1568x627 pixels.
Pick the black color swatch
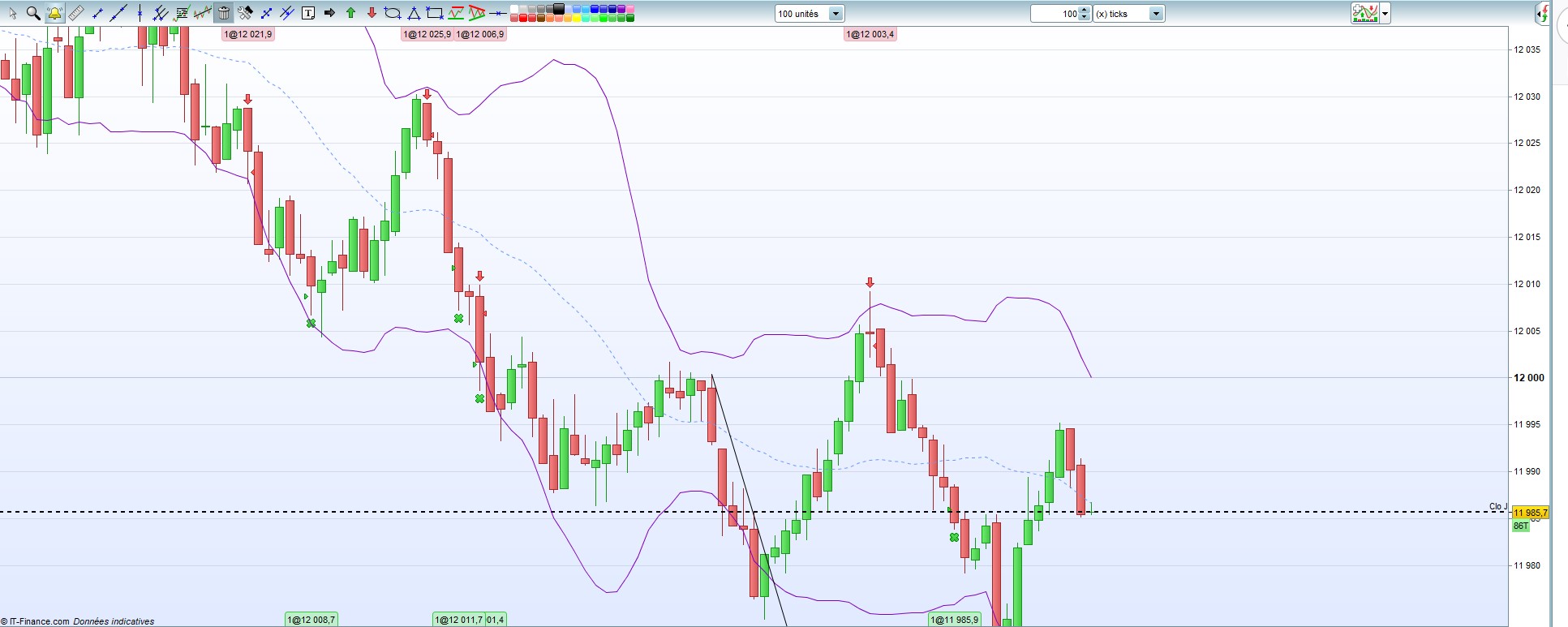558,9
